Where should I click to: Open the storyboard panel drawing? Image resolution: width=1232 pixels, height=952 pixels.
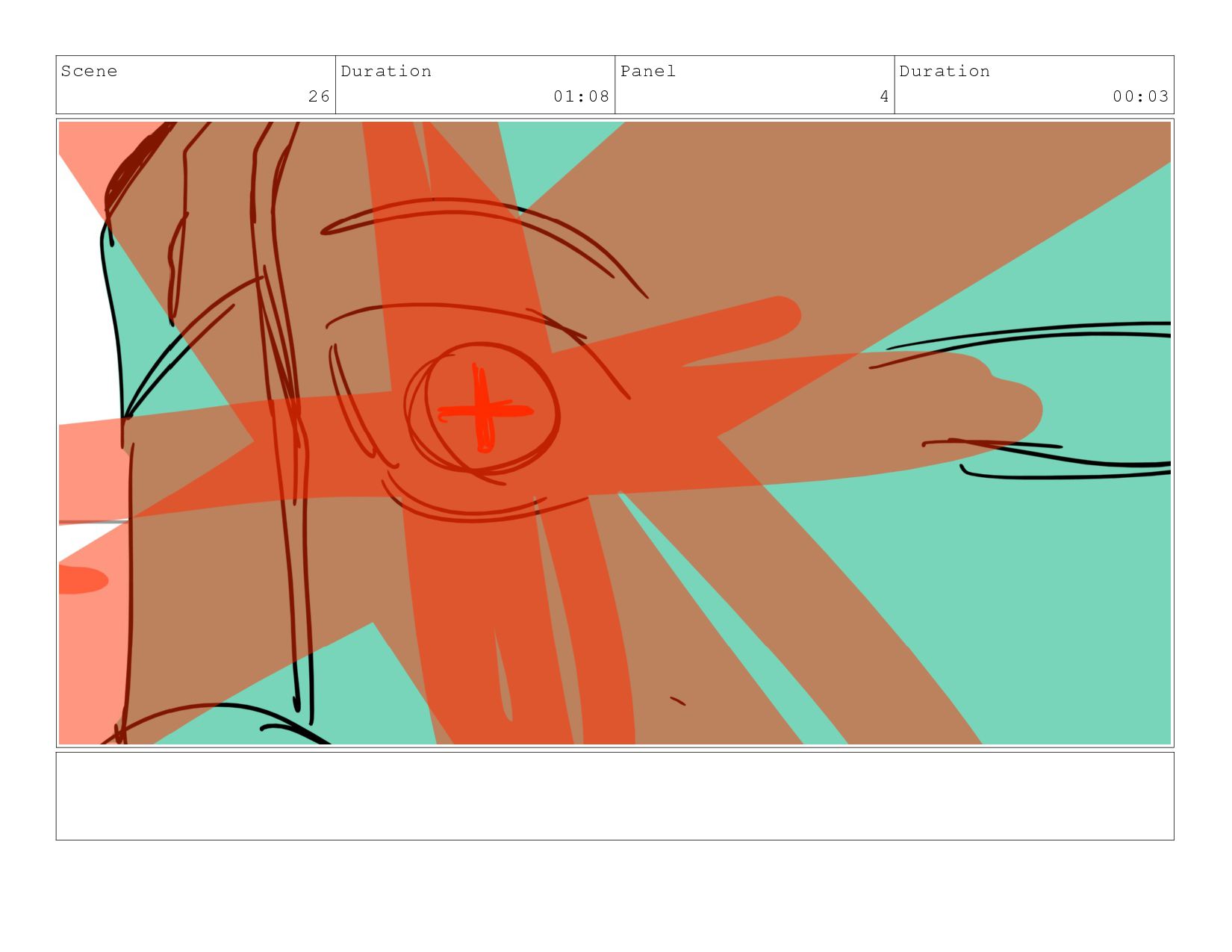tap(615, 433)
